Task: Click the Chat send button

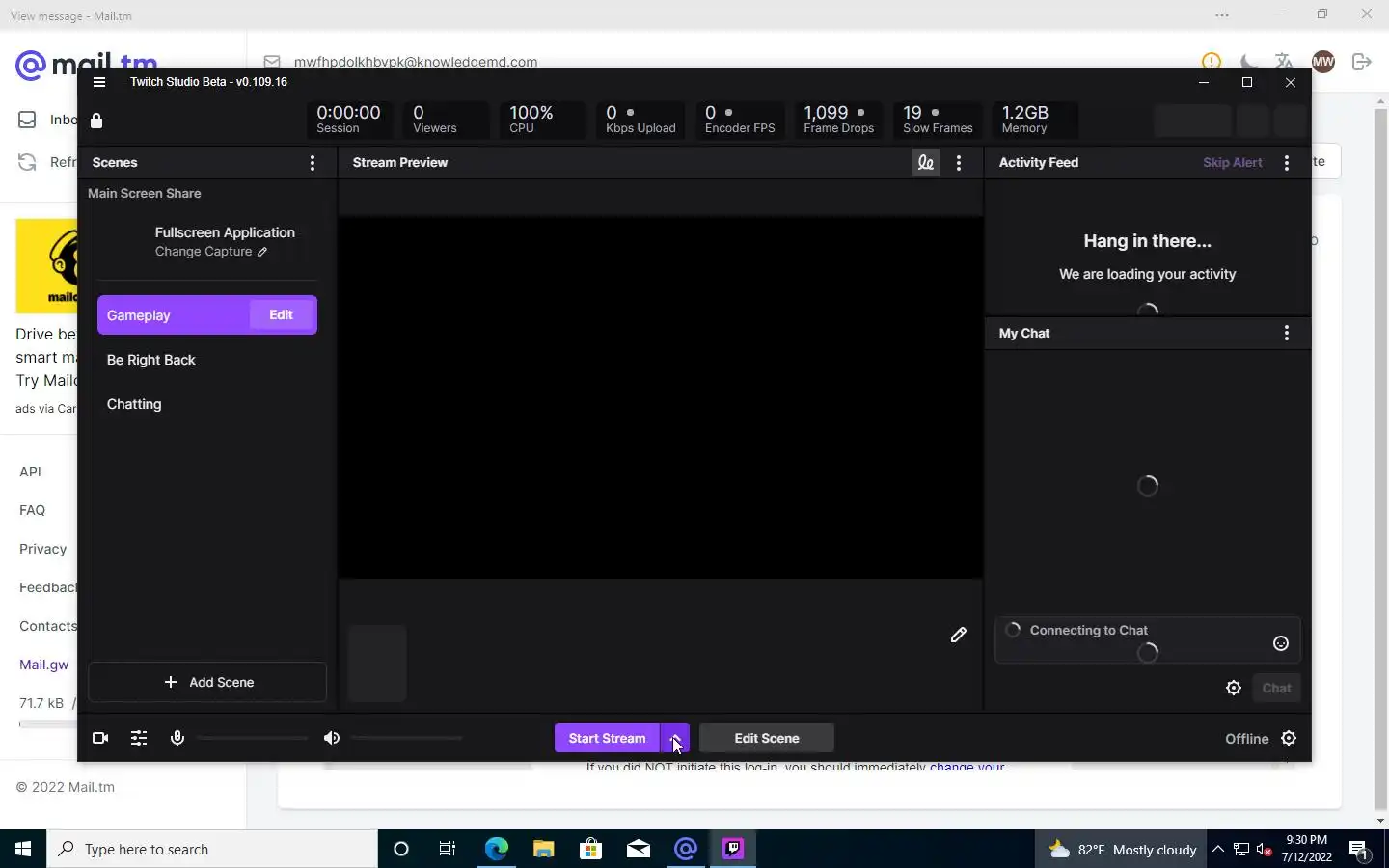Action: coord(1276,688)
